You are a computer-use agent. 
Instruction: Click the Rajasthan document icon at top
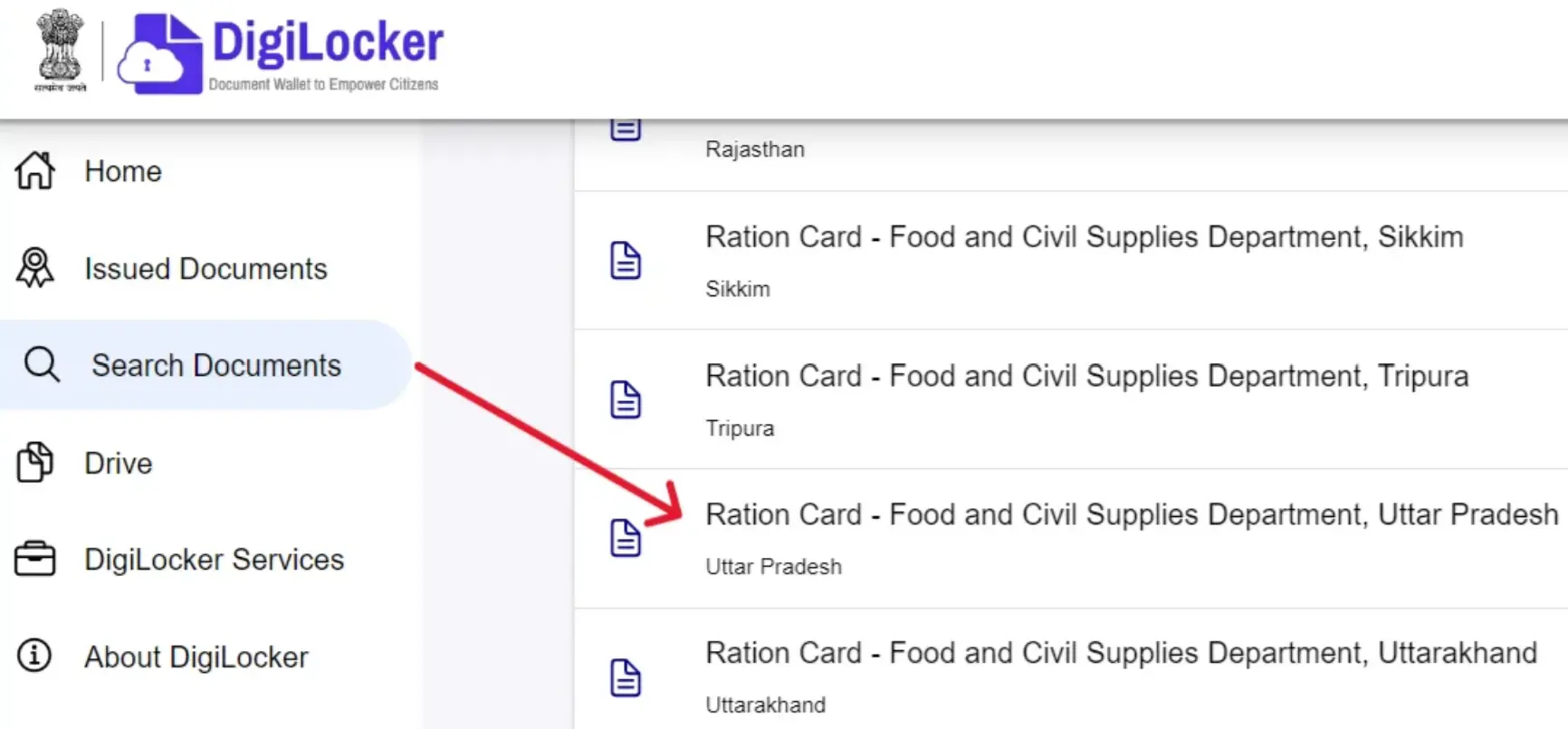pos(626,127)
